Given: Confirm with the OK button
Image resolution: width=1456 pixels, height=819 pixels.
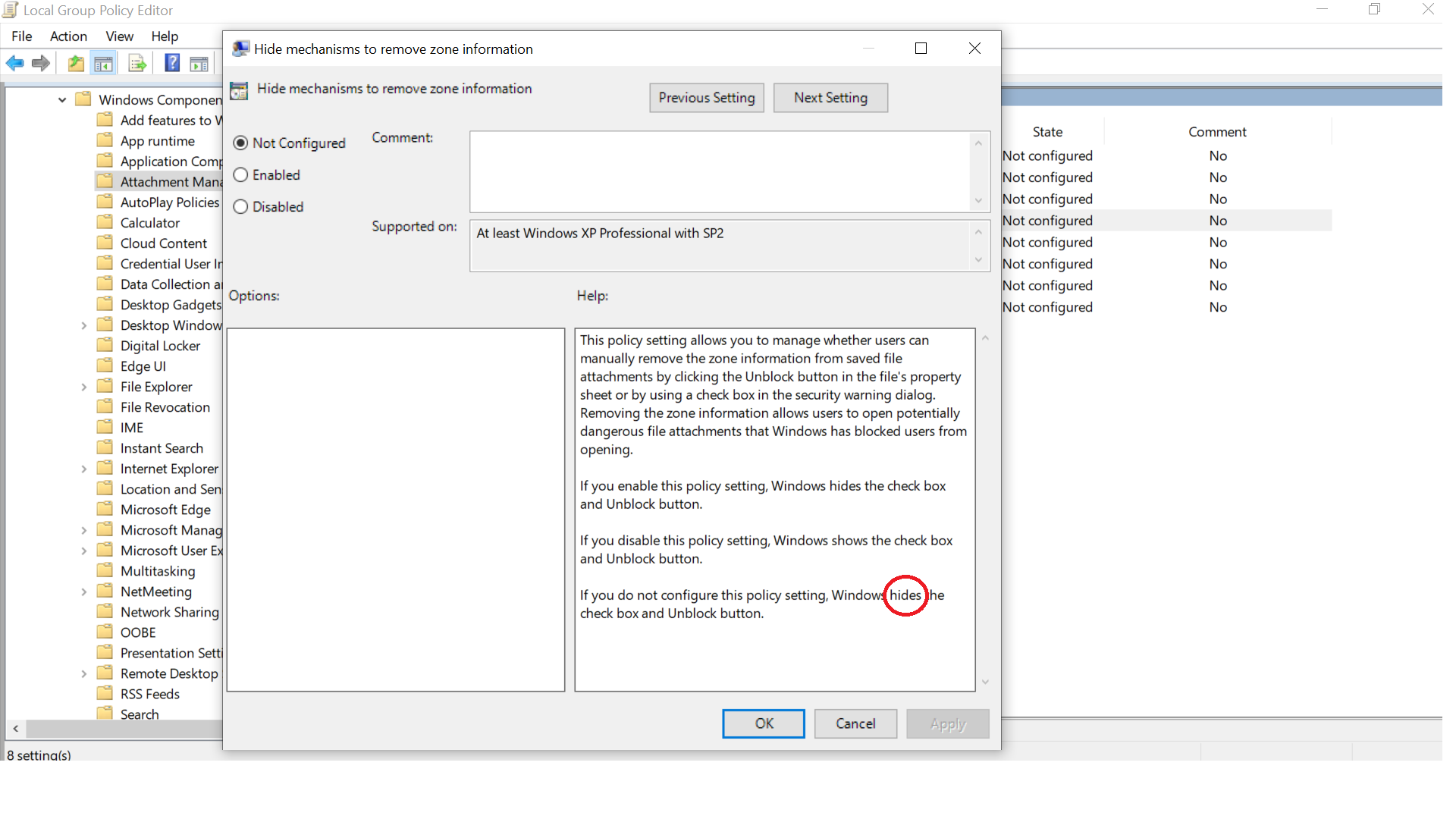Looking at the screenshot, I should pos(764,723).
